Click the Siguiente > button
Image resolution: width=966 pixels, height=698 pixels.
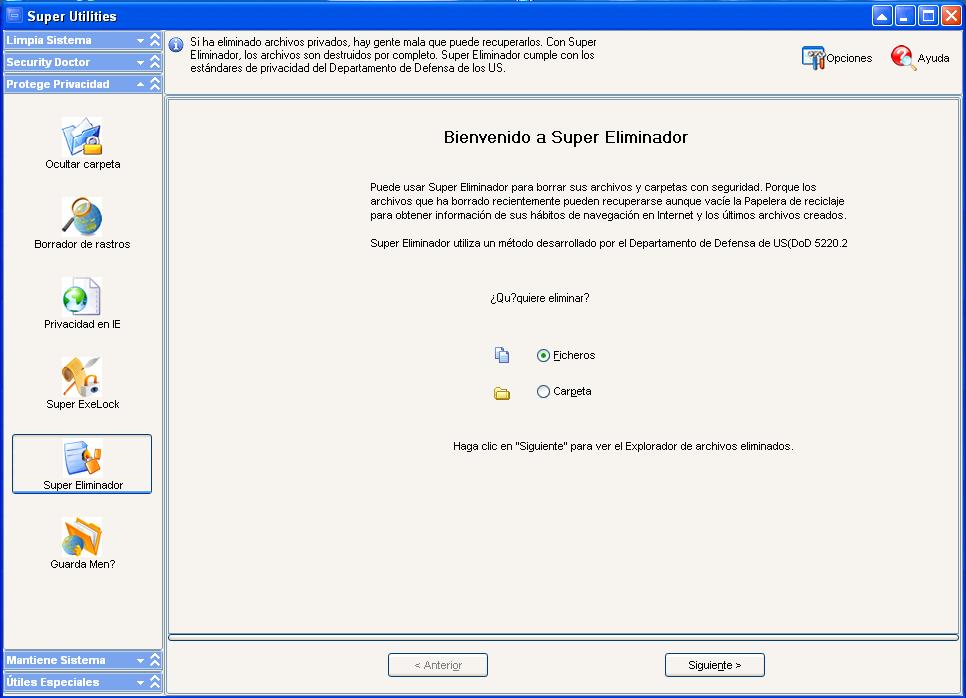coord(715,665)
